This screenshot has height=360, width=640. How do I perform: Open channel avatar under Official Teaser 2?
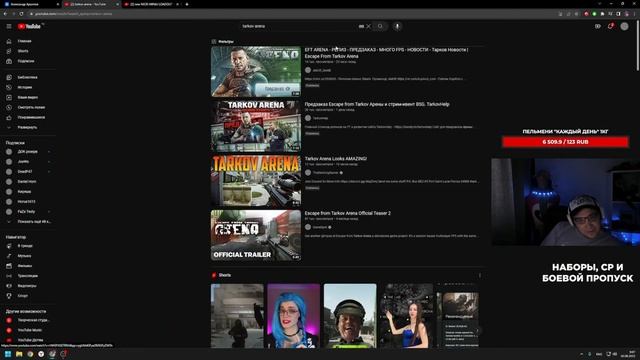pyautogui.click(x=308, y=227)
